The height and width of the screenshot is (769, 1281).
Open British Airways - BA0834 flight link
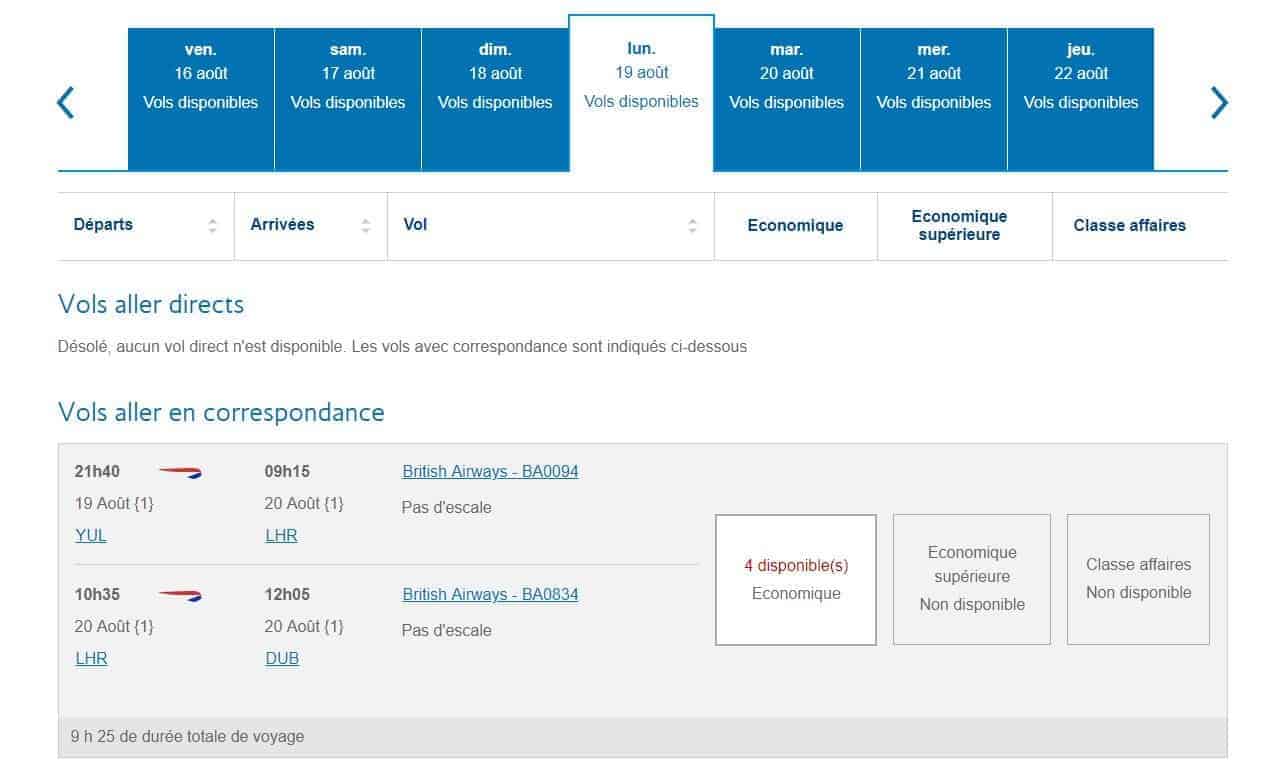click(490, 594)
